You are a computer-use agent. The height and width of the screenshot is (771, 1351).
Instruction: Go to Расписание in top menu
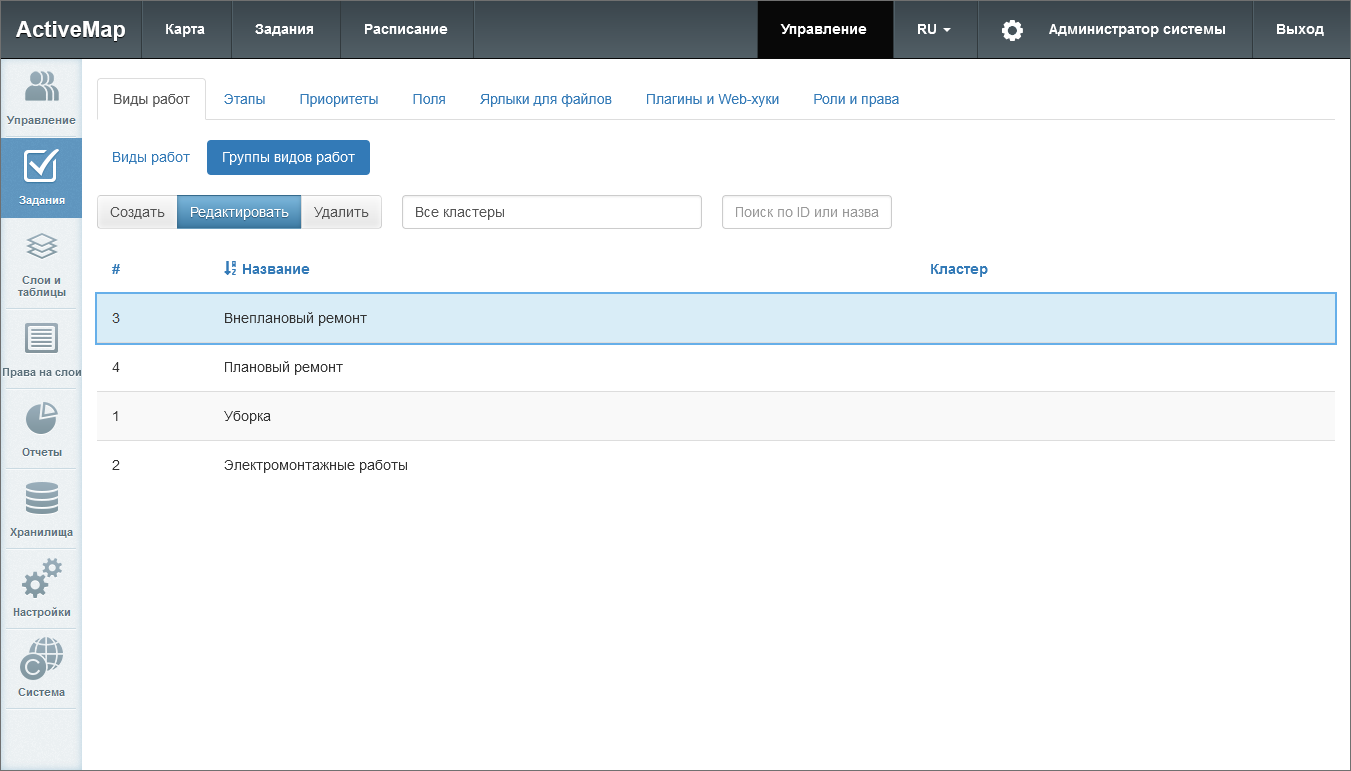405,30
